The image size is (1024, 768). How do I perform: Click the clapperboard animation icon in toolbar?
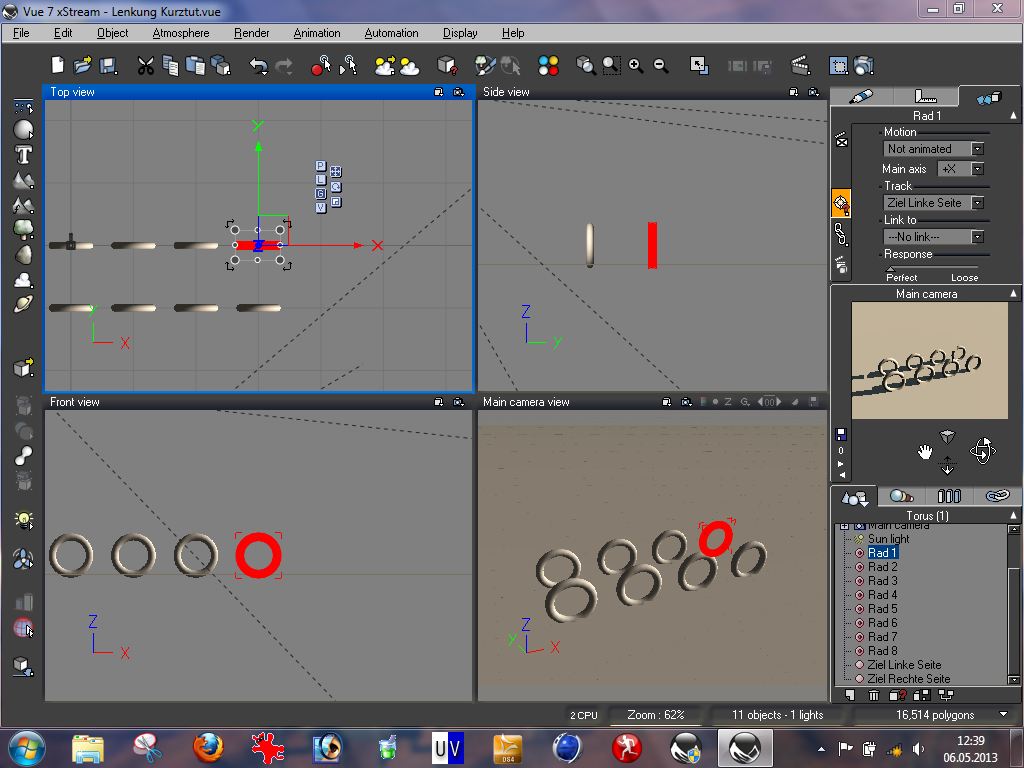800,66
